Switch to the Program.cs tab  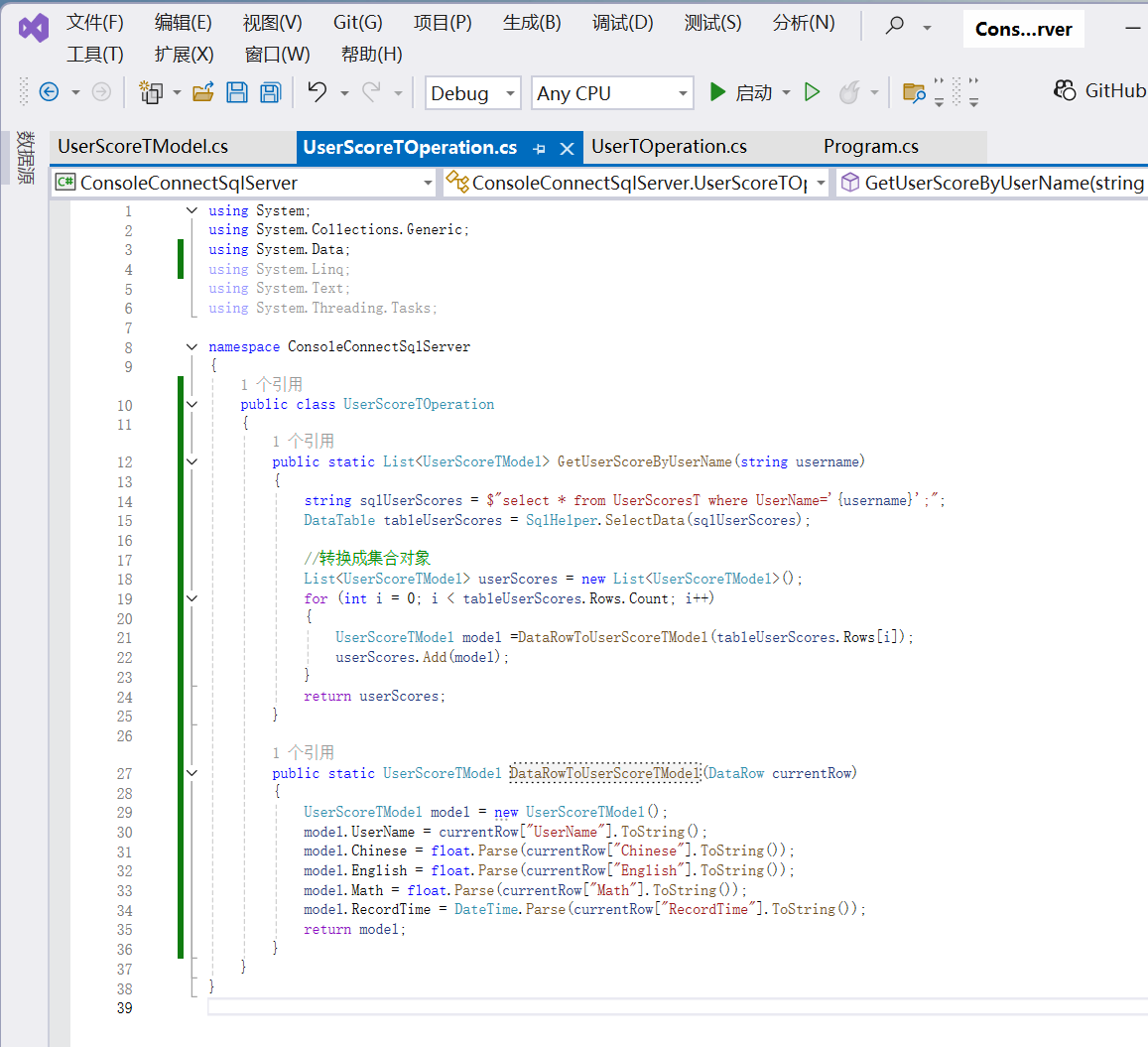tap(870, 146)
